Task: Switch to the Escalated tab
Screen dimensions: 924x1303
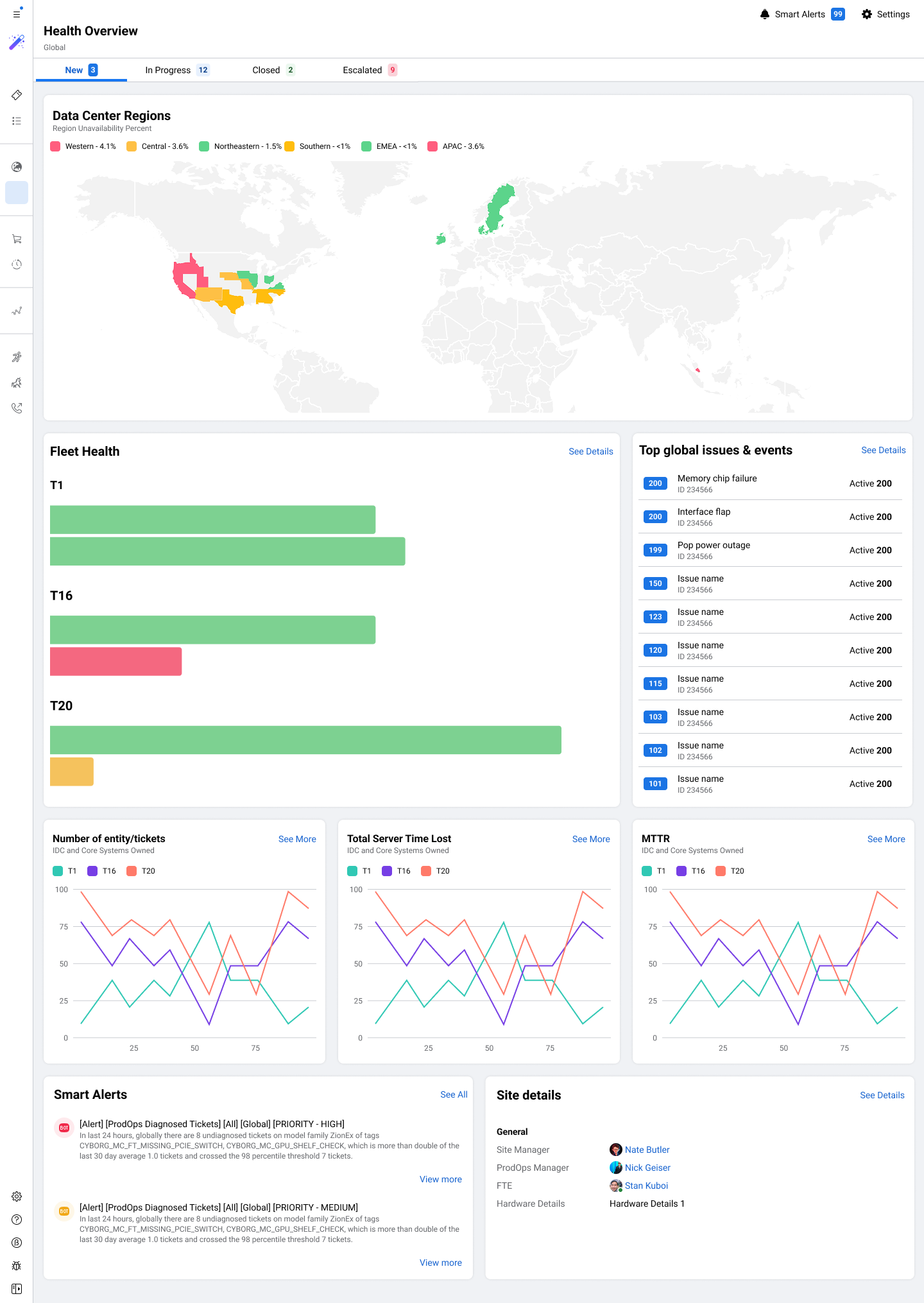Action: tap(370, 70)
